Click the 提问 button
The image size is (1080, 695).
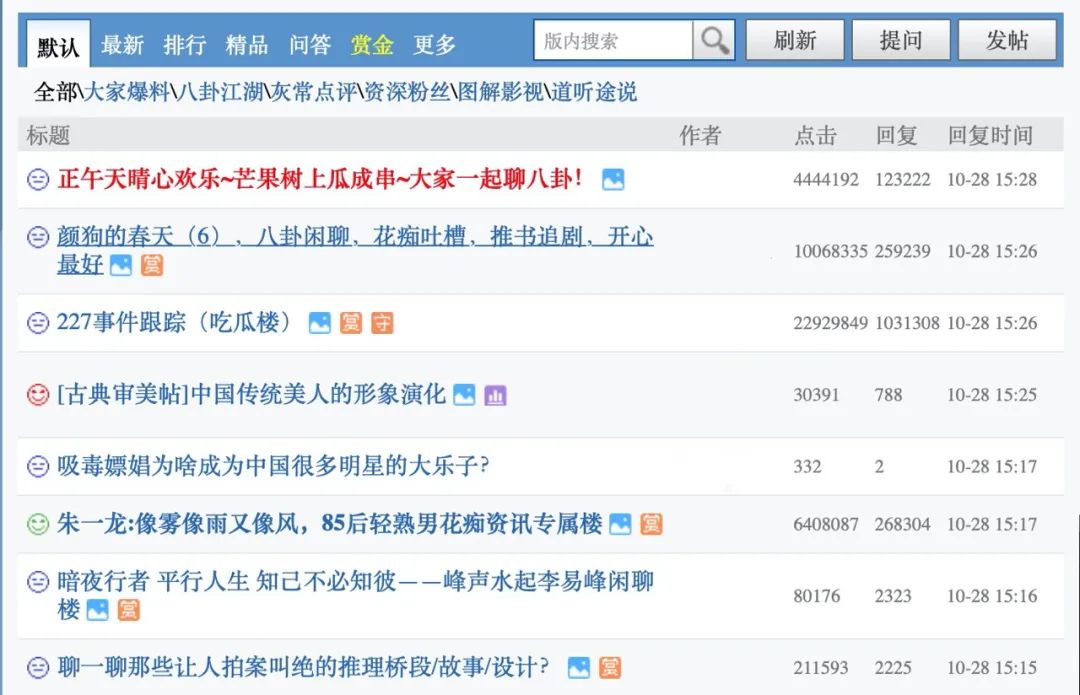point(901,40)
